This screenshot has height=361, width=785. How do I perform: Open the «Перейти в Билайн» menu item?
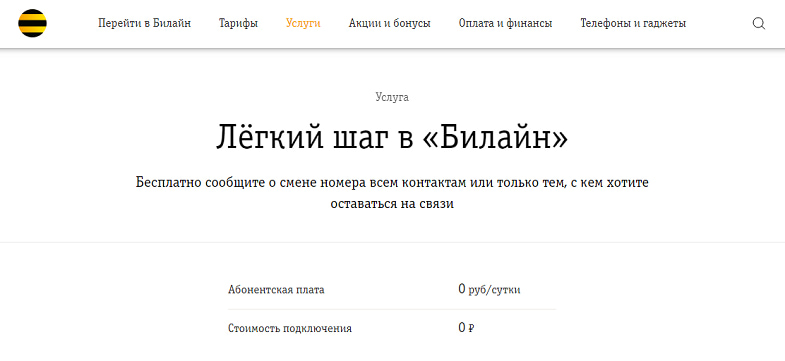click(144, 23)
